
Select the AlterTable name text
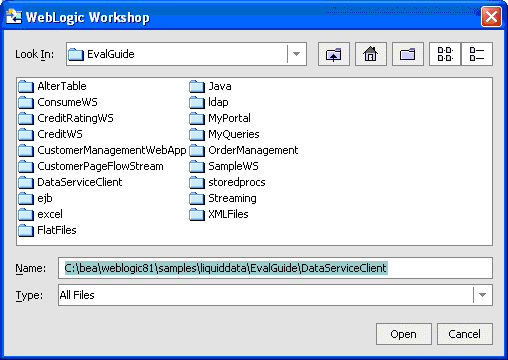point(62,86)
